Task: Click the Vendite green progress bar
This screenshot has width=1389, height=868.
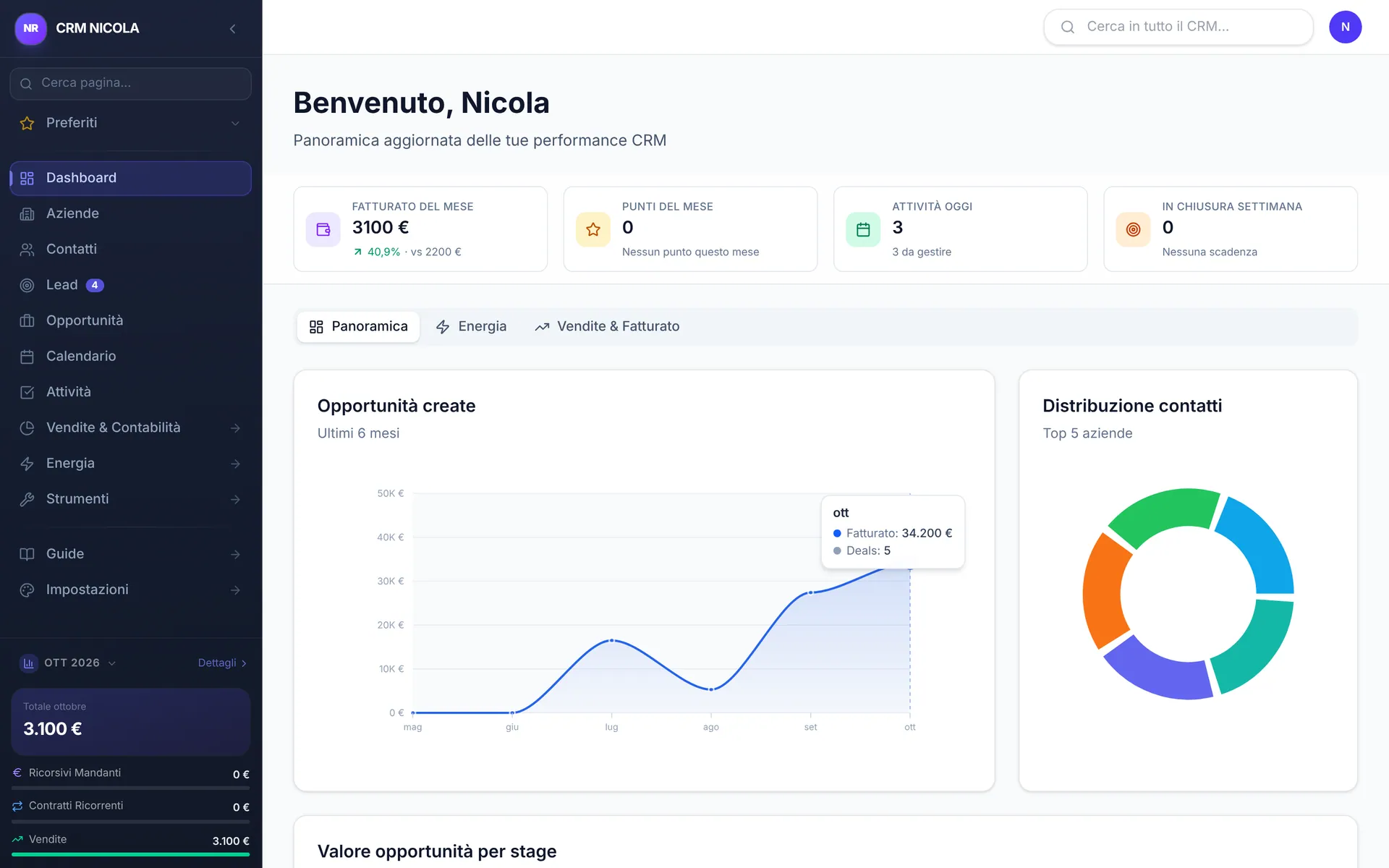Action: (x=131, y=854)
